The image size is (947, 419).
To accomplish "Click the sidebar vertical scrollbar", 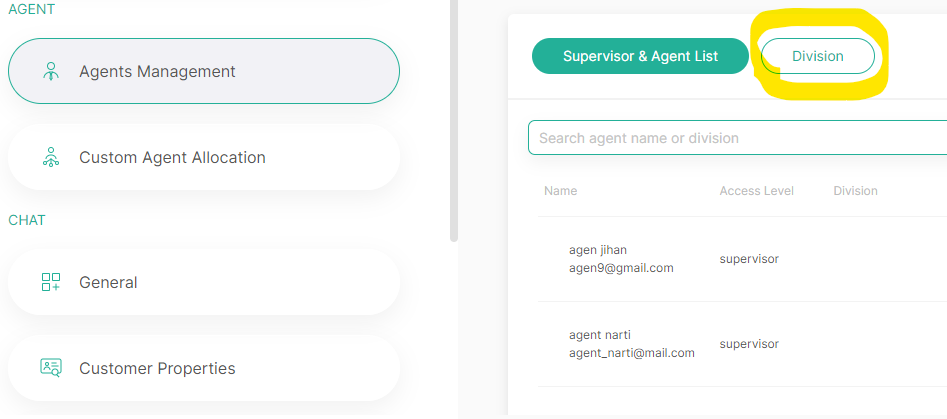I will pos(453,120).
